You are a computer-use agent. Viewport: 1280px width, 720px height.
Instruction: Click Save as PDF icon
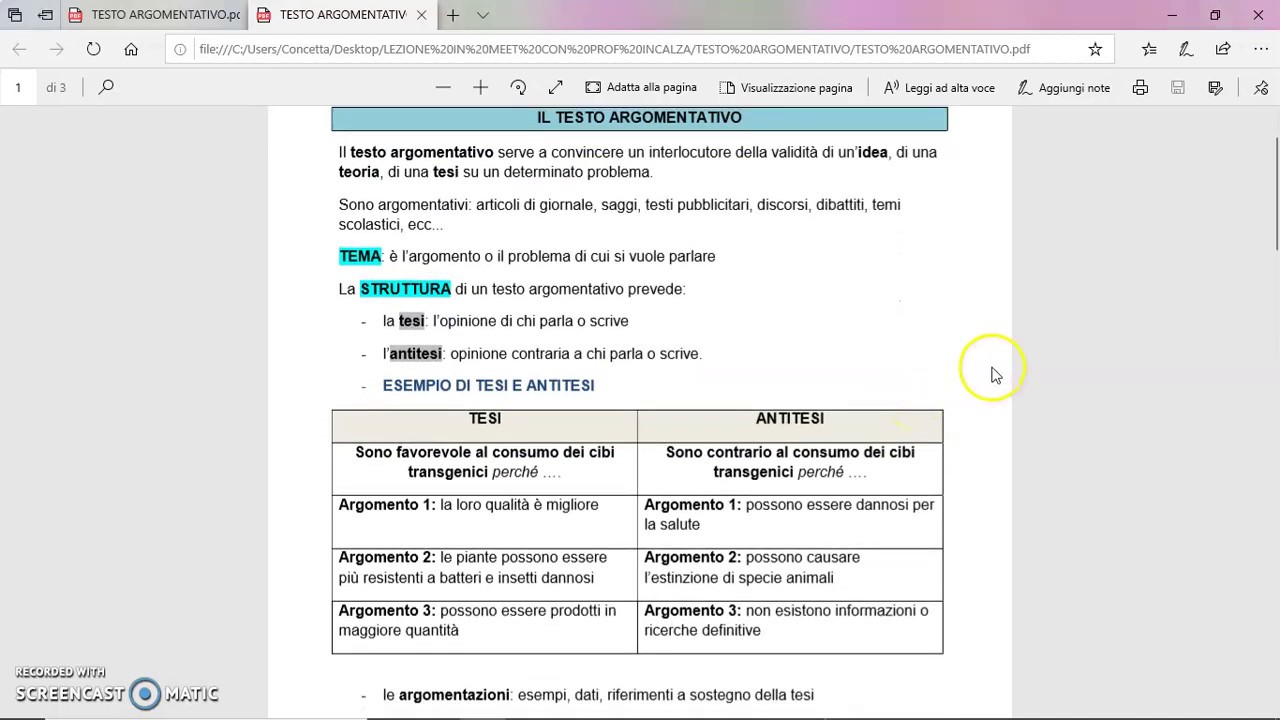click(x=1216, y=88)
